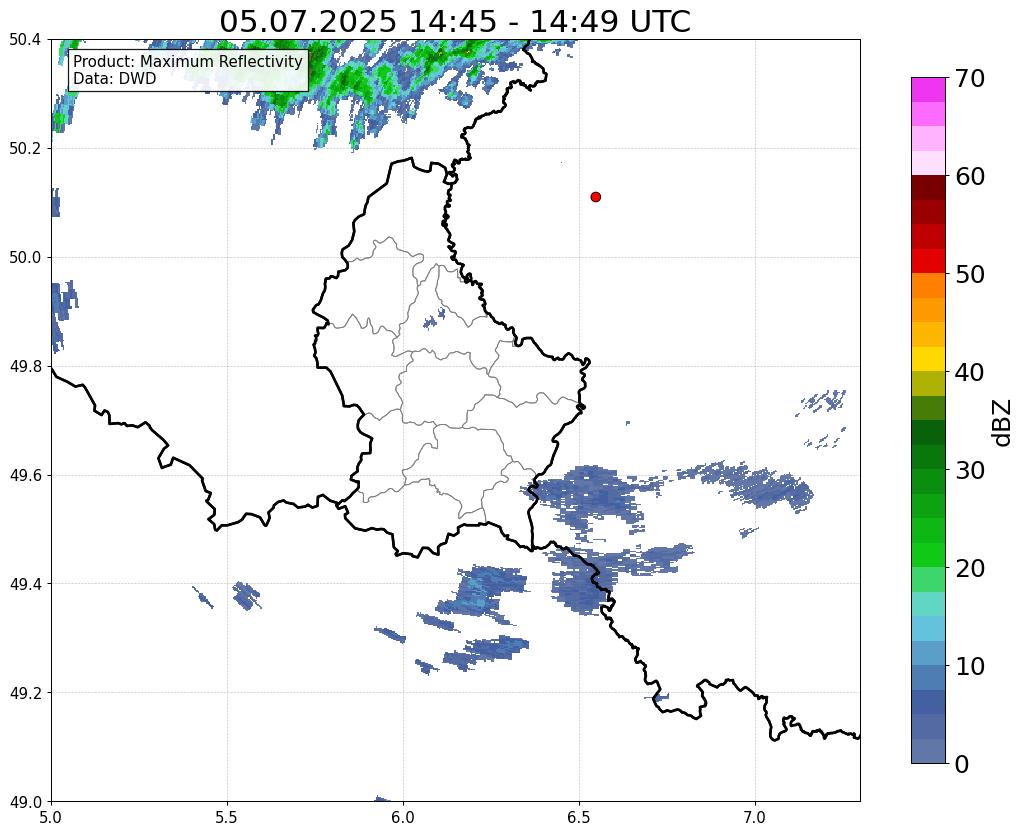Click the dBZ colorbar label
This screenshot has width=1023, height=834.
pos(1003,423)
